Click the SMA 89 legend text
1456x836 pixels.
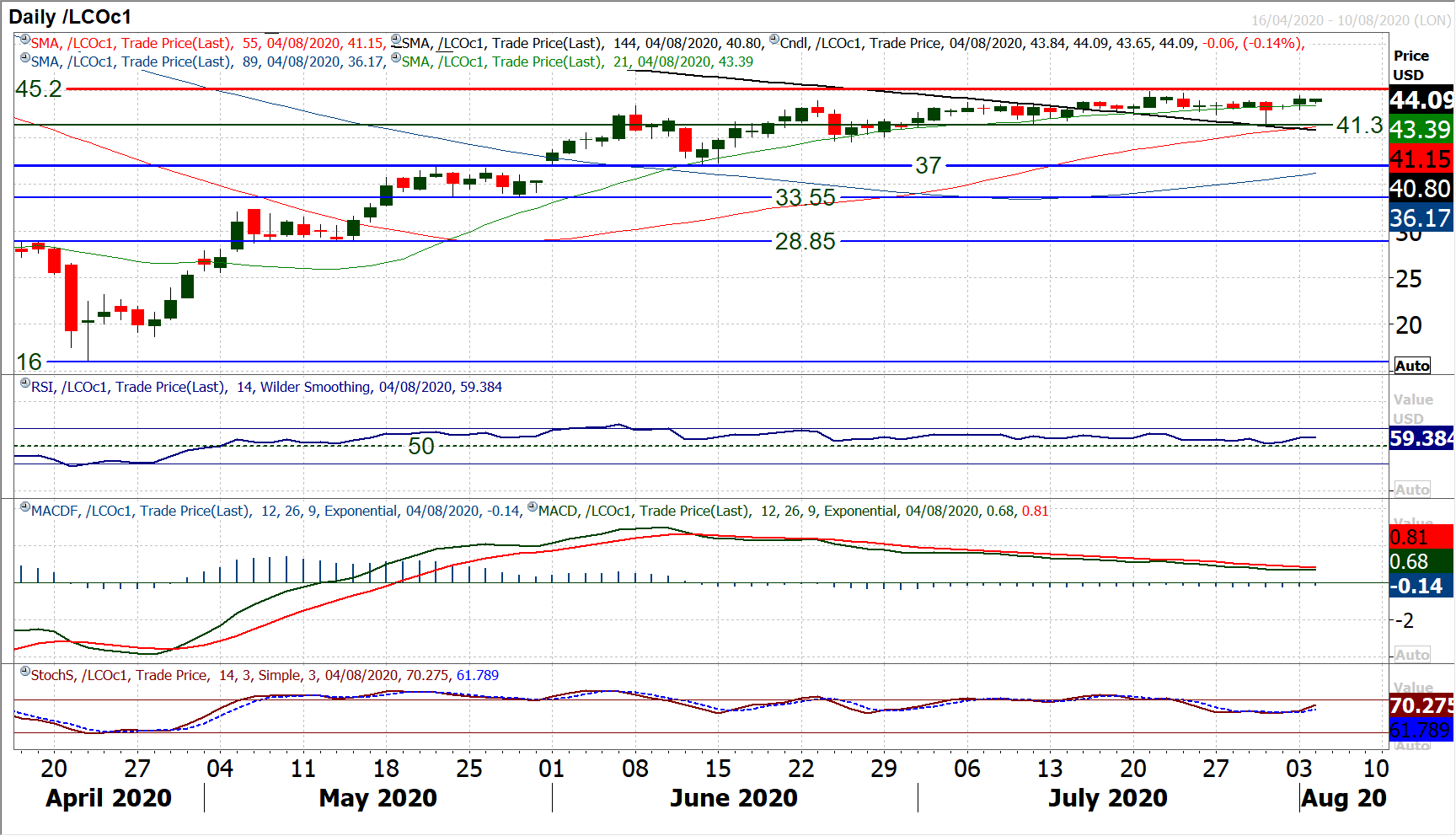208,62
